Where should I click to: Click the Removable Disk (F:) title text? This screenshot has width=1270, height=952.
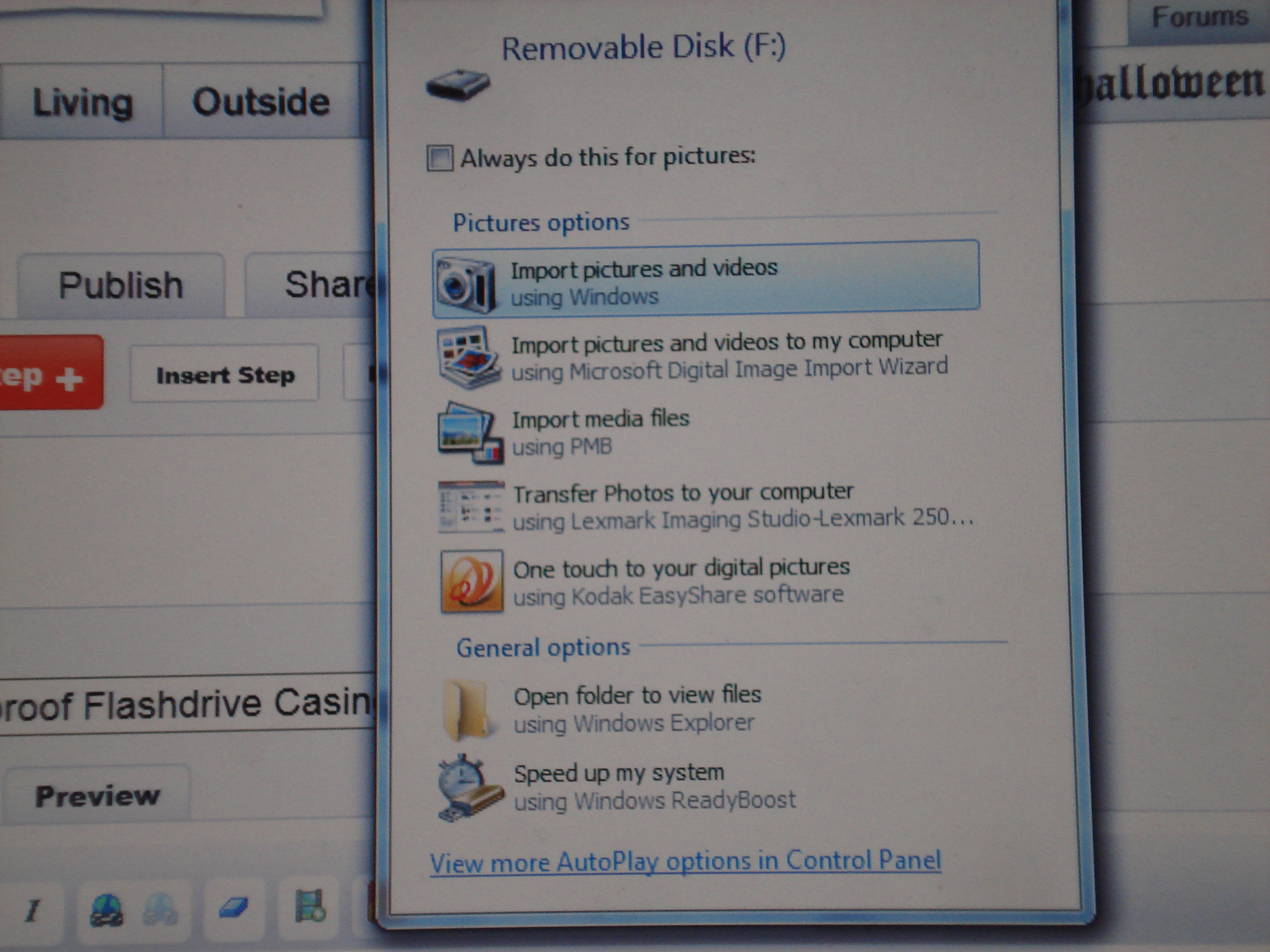pos(644,47)
